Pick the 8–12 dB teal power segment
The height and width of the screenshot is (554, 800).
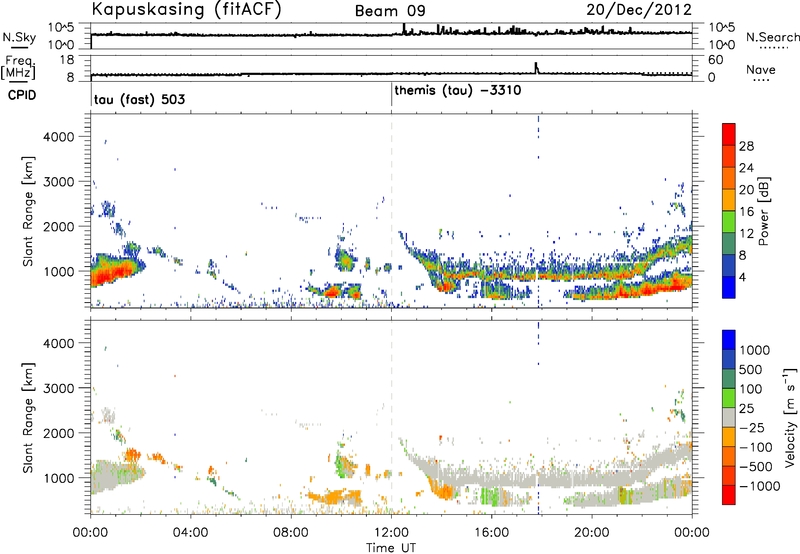tap(729, 244)
